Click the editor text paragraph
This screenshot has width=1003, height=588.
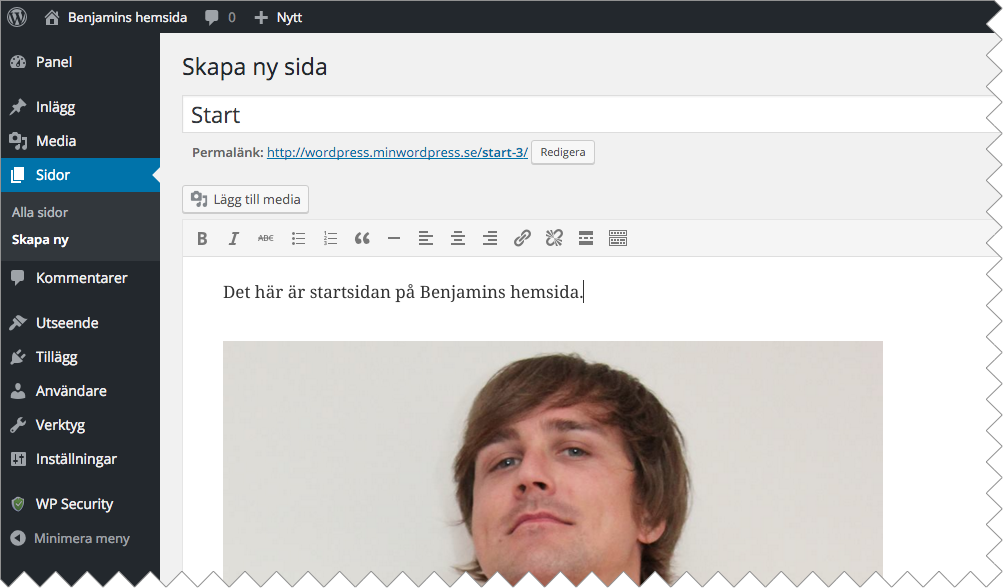pyautogui.click(x=403, y=292)
